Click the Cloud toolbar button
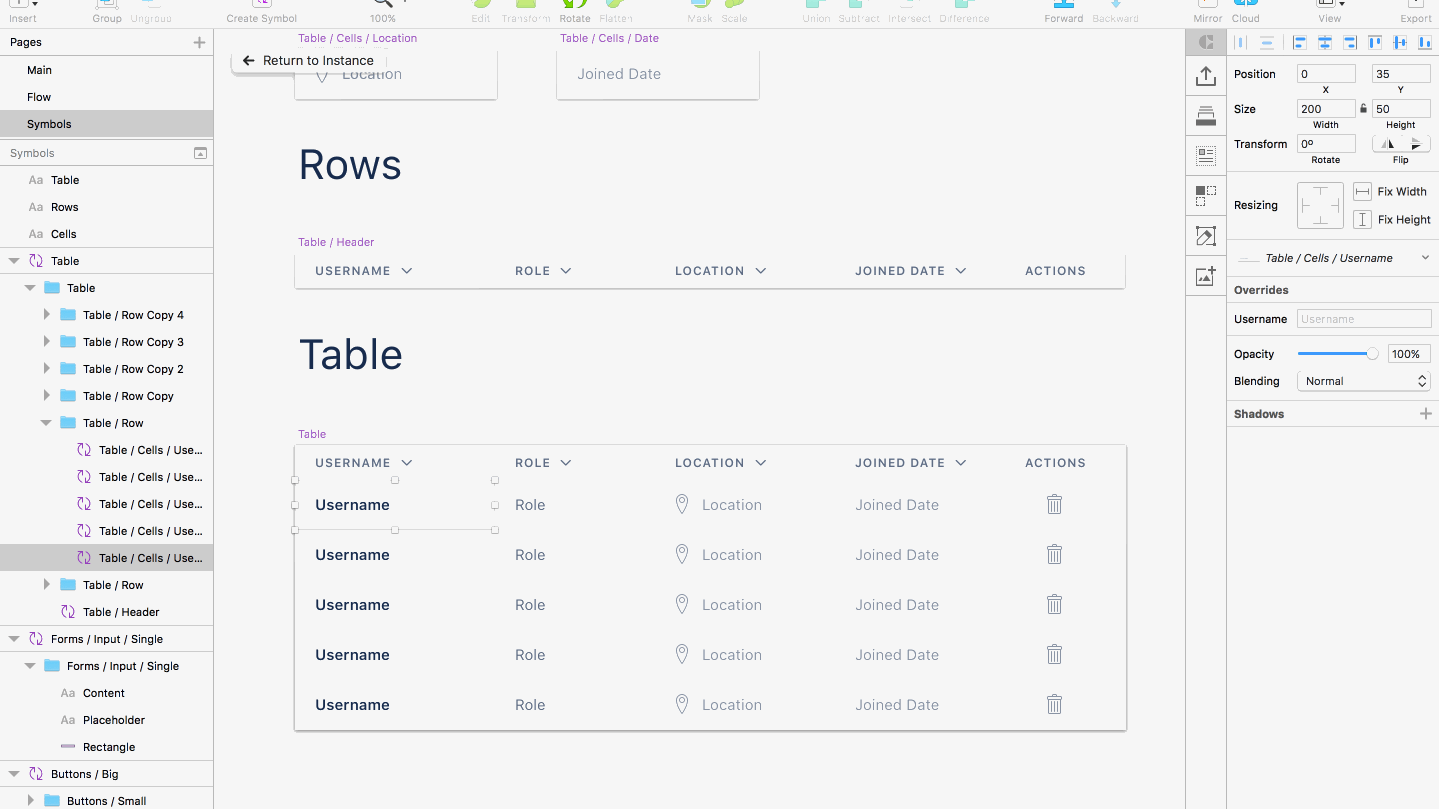This screenshot has width=1439, height=809. click(x=1246, y=11)
